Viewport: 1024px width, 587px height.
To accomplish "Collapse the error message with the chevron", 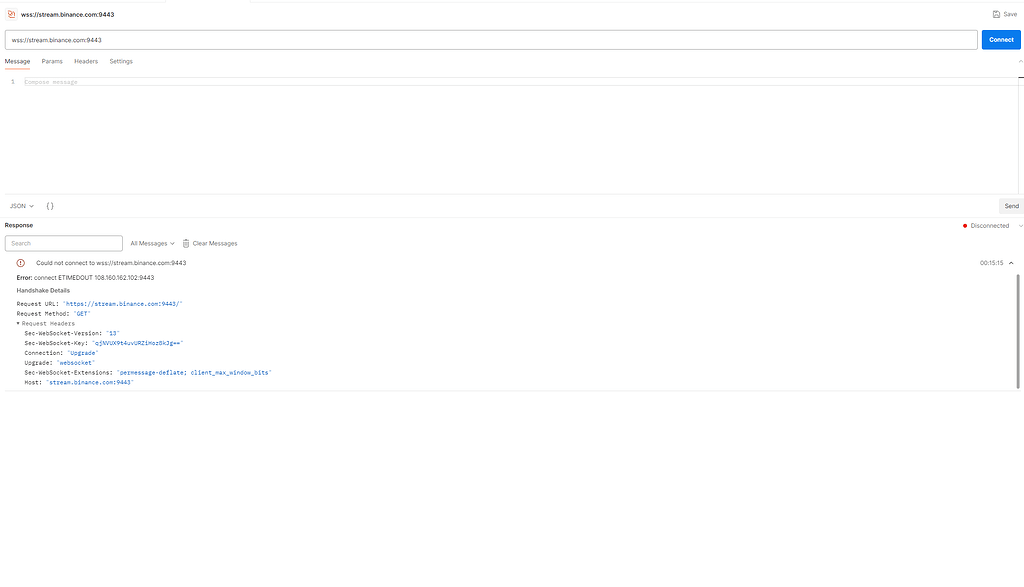I will click(x=1011, y=263).
